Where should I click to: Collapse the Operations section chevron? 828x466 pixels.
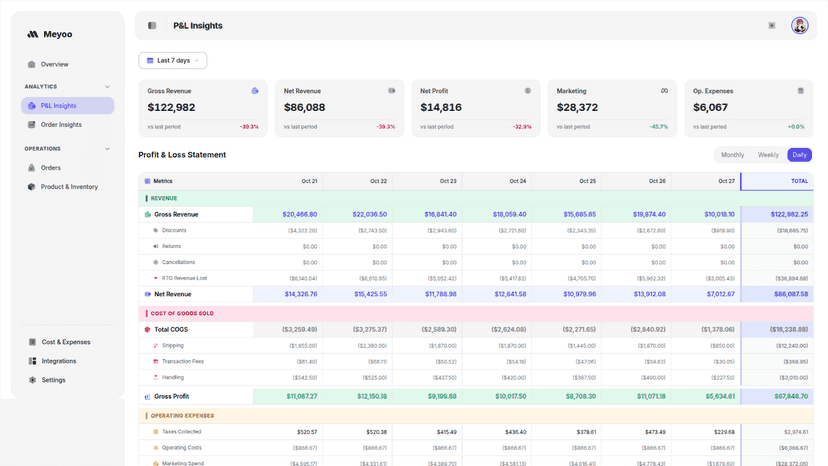(107, 149)
